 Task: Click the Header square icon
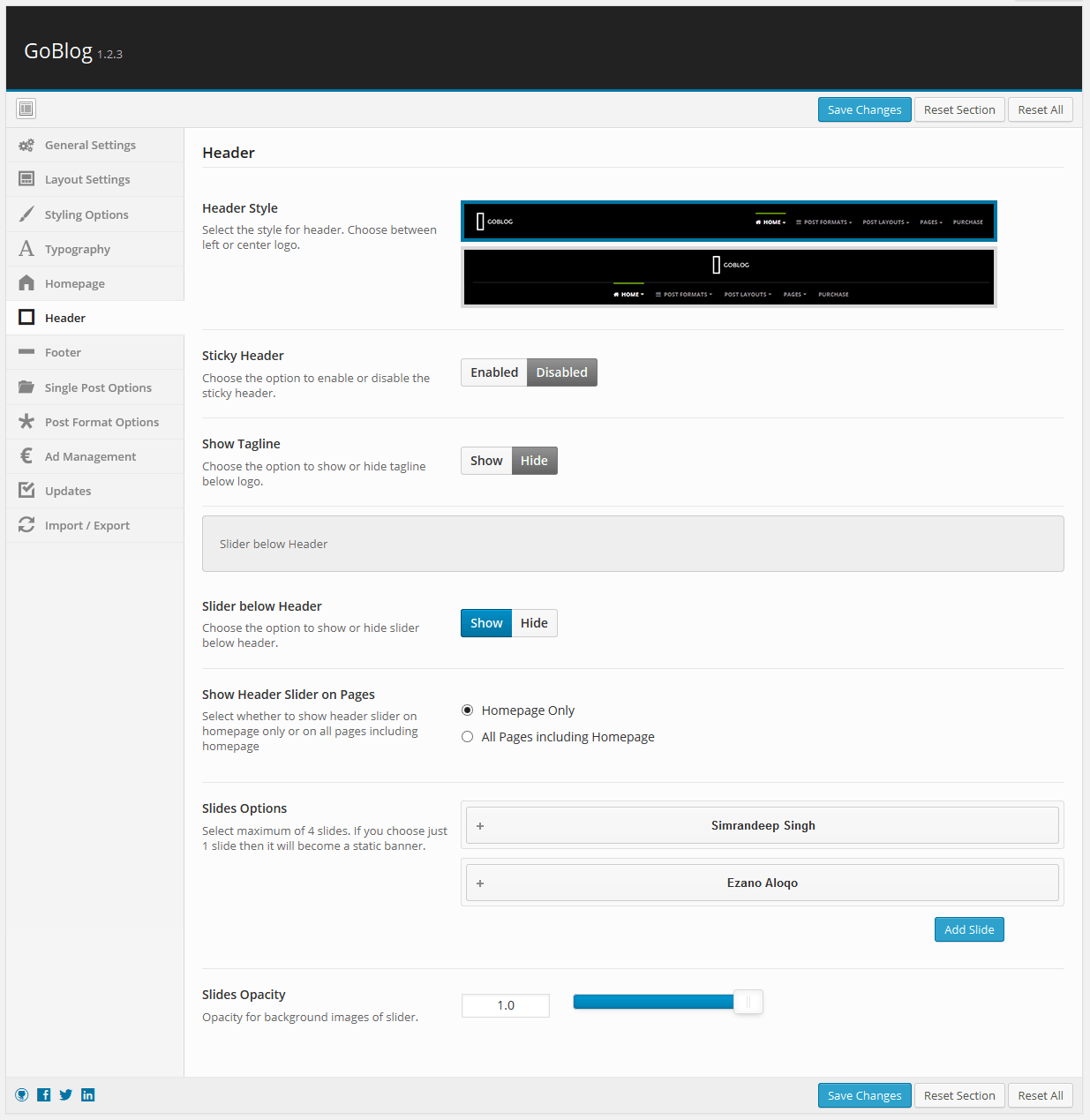[26, 318]
